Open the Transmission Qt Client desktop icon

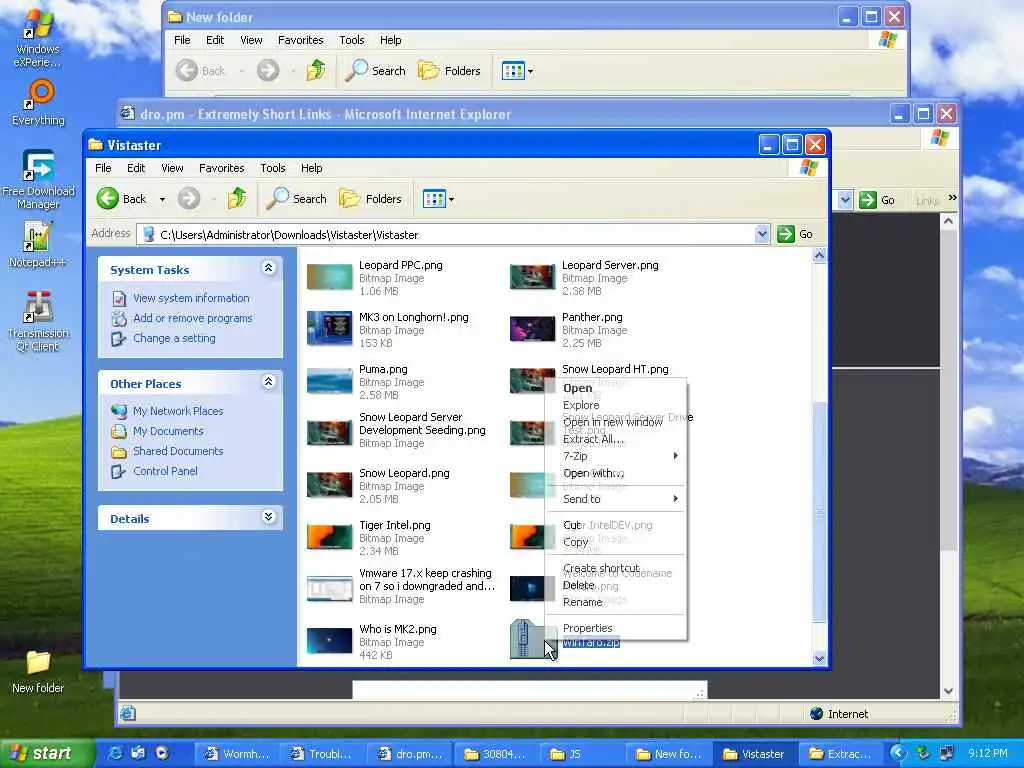(38, 321)
